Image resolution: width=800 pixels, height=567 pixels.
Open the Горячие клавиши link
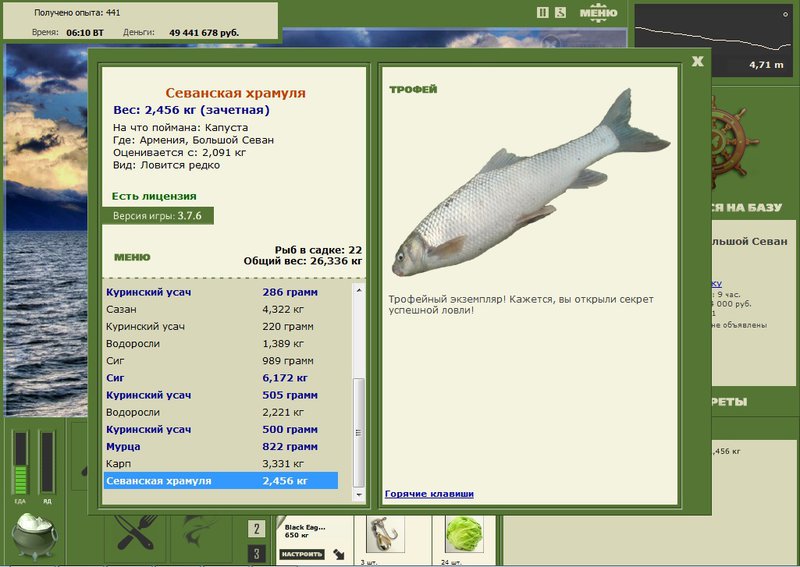point(429,494)
